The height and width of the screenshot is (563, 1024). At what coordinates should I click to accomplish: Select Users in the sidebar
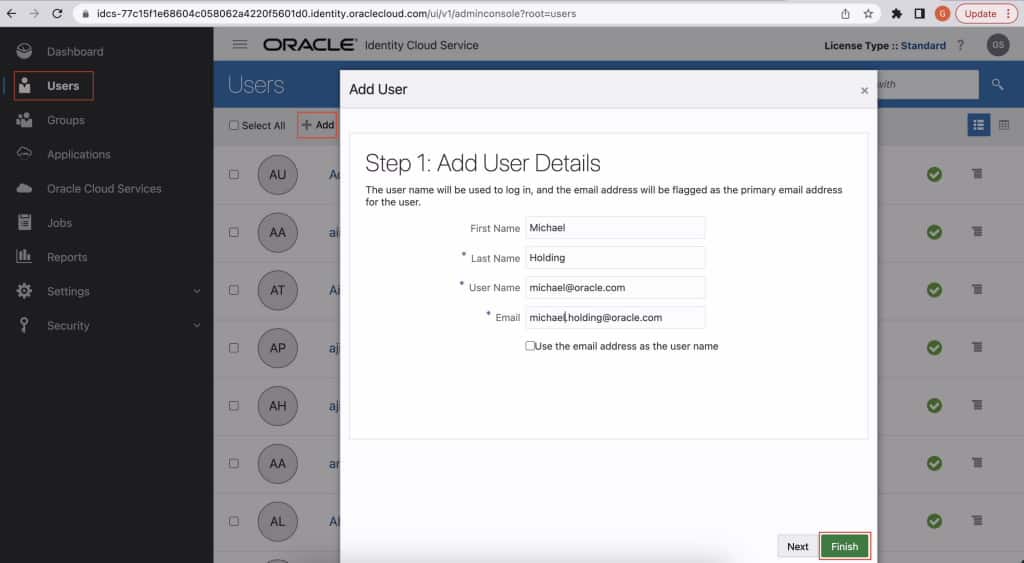pos(63,86)
